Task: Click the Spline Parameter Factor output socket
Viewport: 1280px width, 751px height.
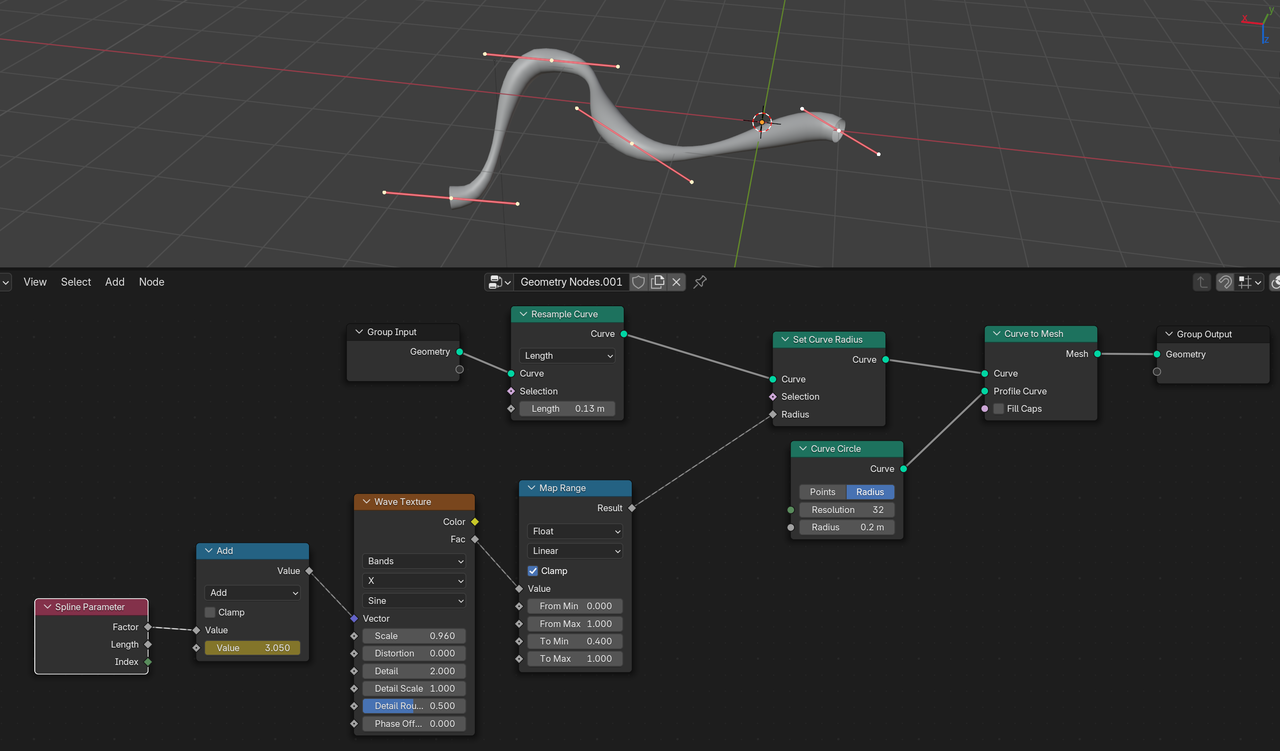Action: pyautogui.click(x=148, y=627)
